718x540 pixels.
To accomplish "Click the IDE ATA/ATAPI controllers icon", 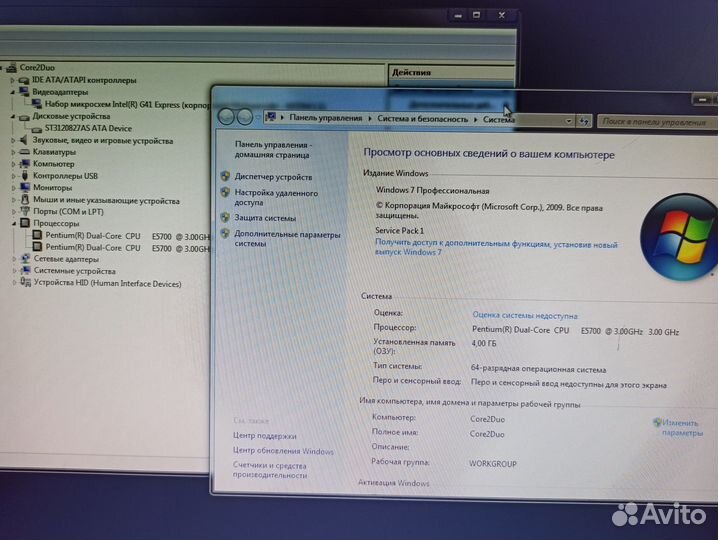I will (23, 81).
